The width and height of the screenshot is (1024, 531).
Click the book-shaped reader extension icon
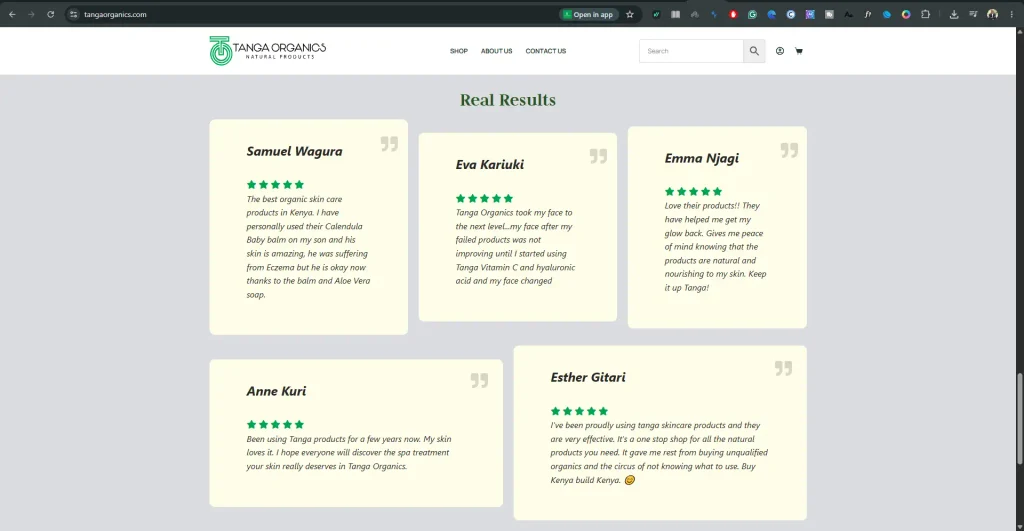675,14
